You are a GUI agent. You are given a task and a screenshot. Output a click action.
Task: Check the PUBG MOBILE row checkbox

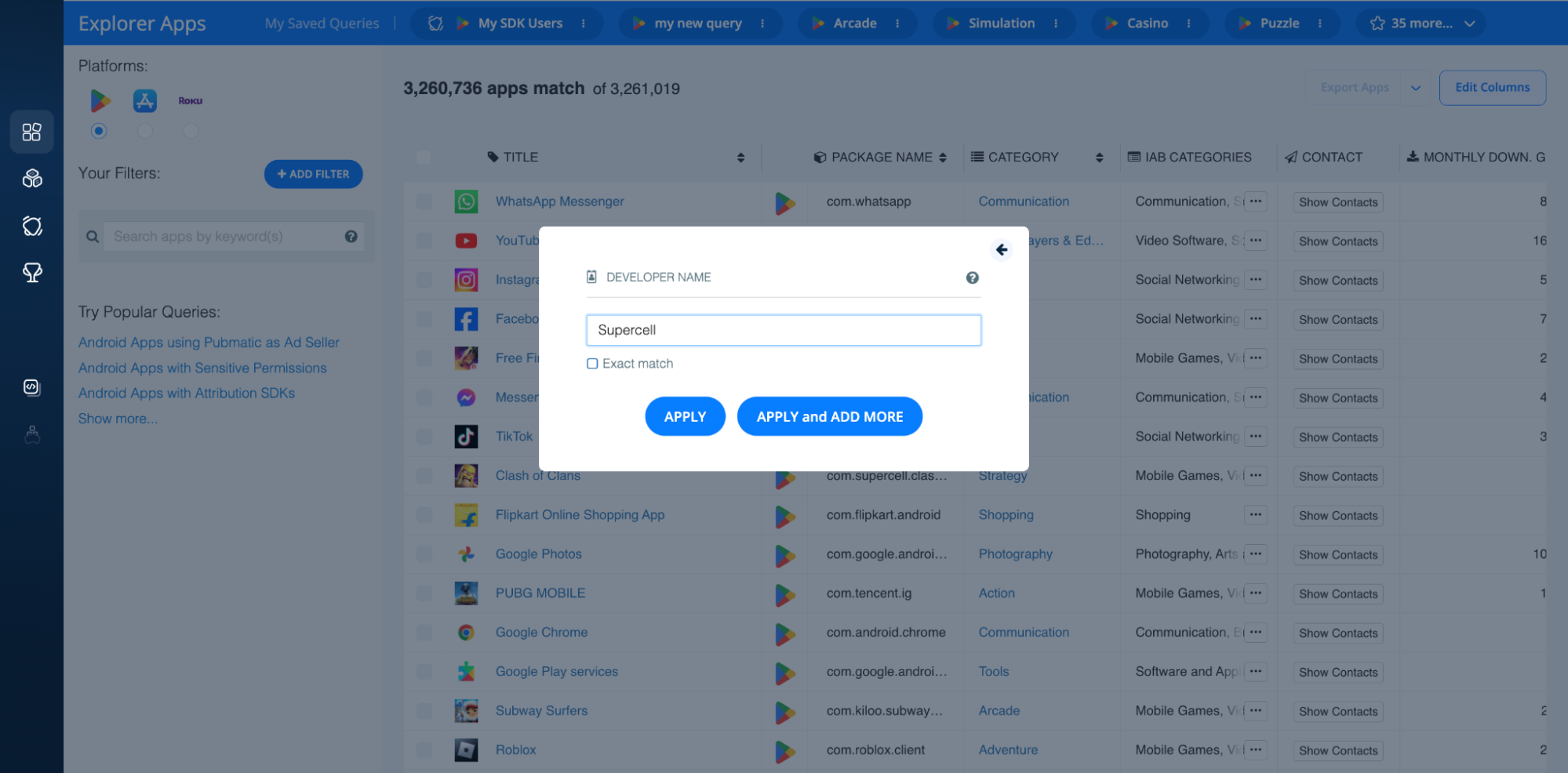pos(424,593)
